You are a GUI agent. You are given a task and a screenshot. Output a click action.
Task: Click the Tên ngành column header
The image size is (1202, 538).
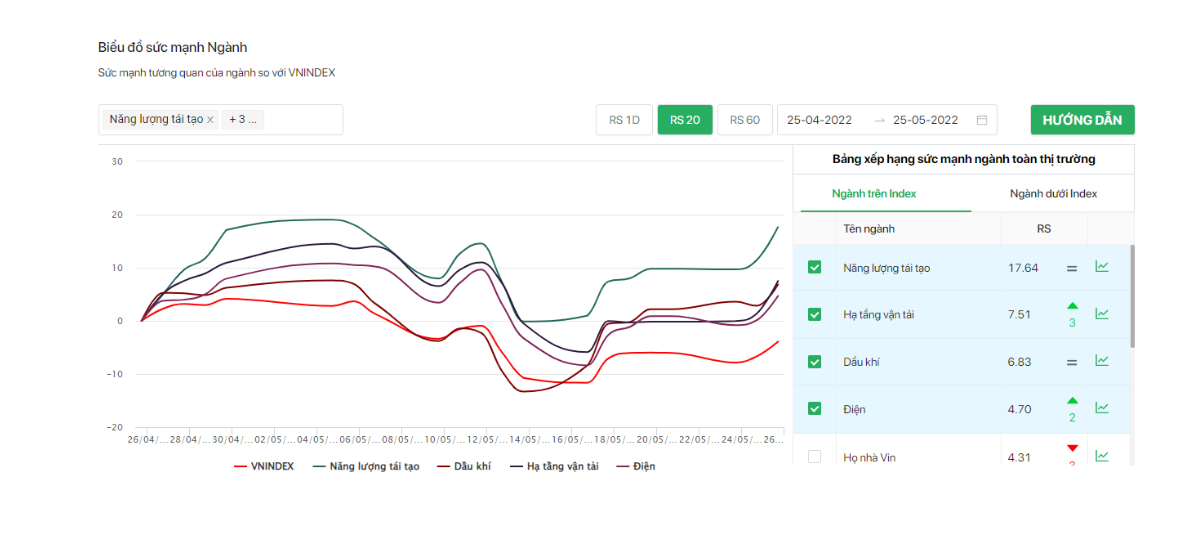[869, 229]
